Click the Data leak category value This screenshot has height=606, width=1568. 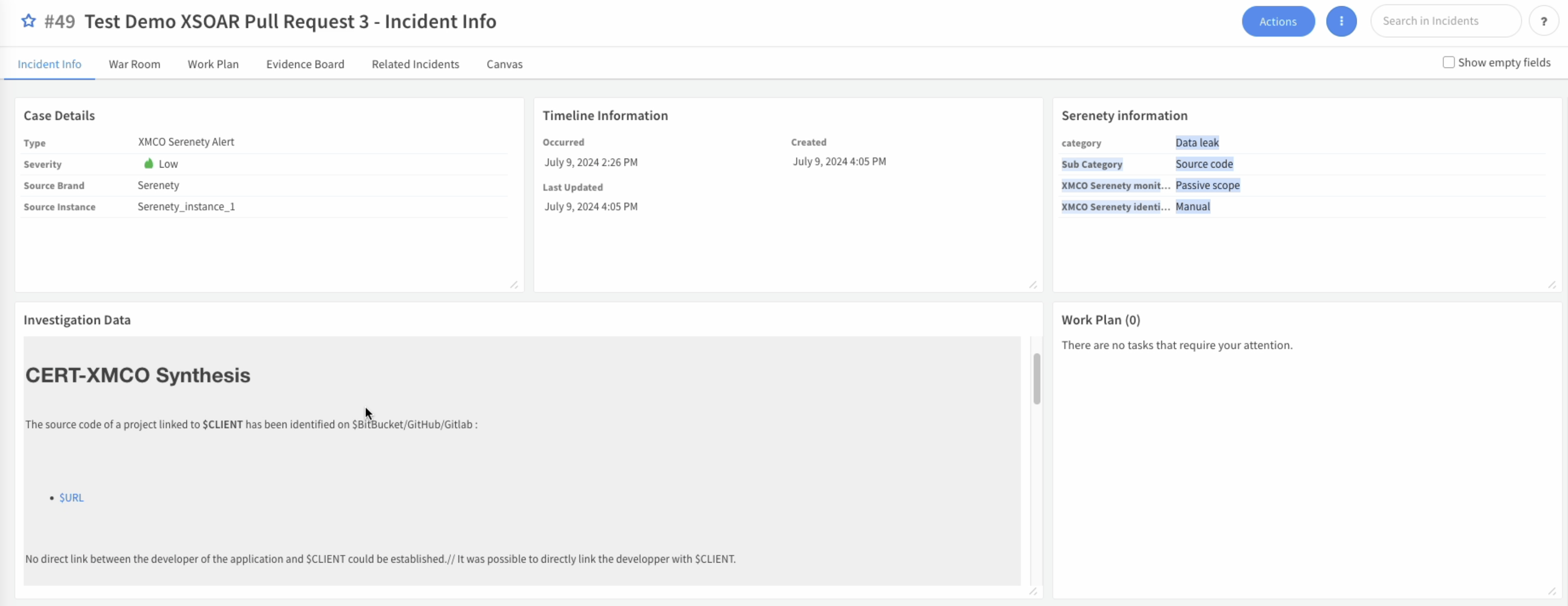coord(1197,143)
